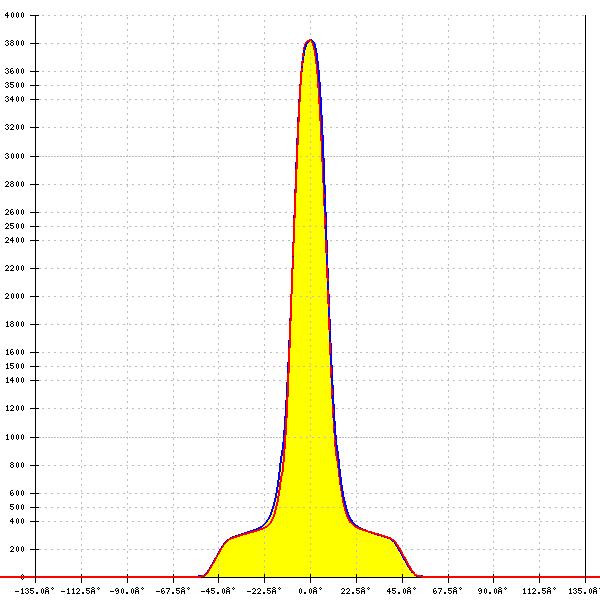Click the negative "-45.0Â°" x-axis label

coord(218,591)
